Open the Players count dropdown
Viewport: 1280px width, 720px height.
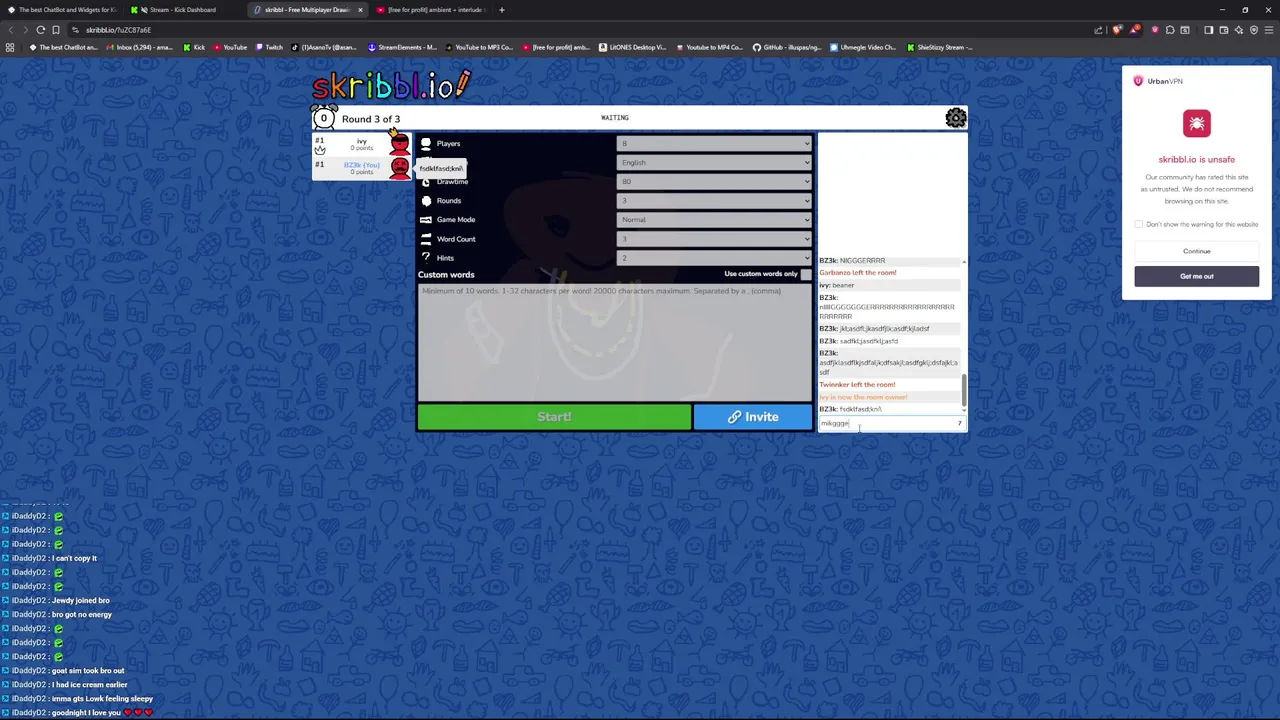[714, 144]
